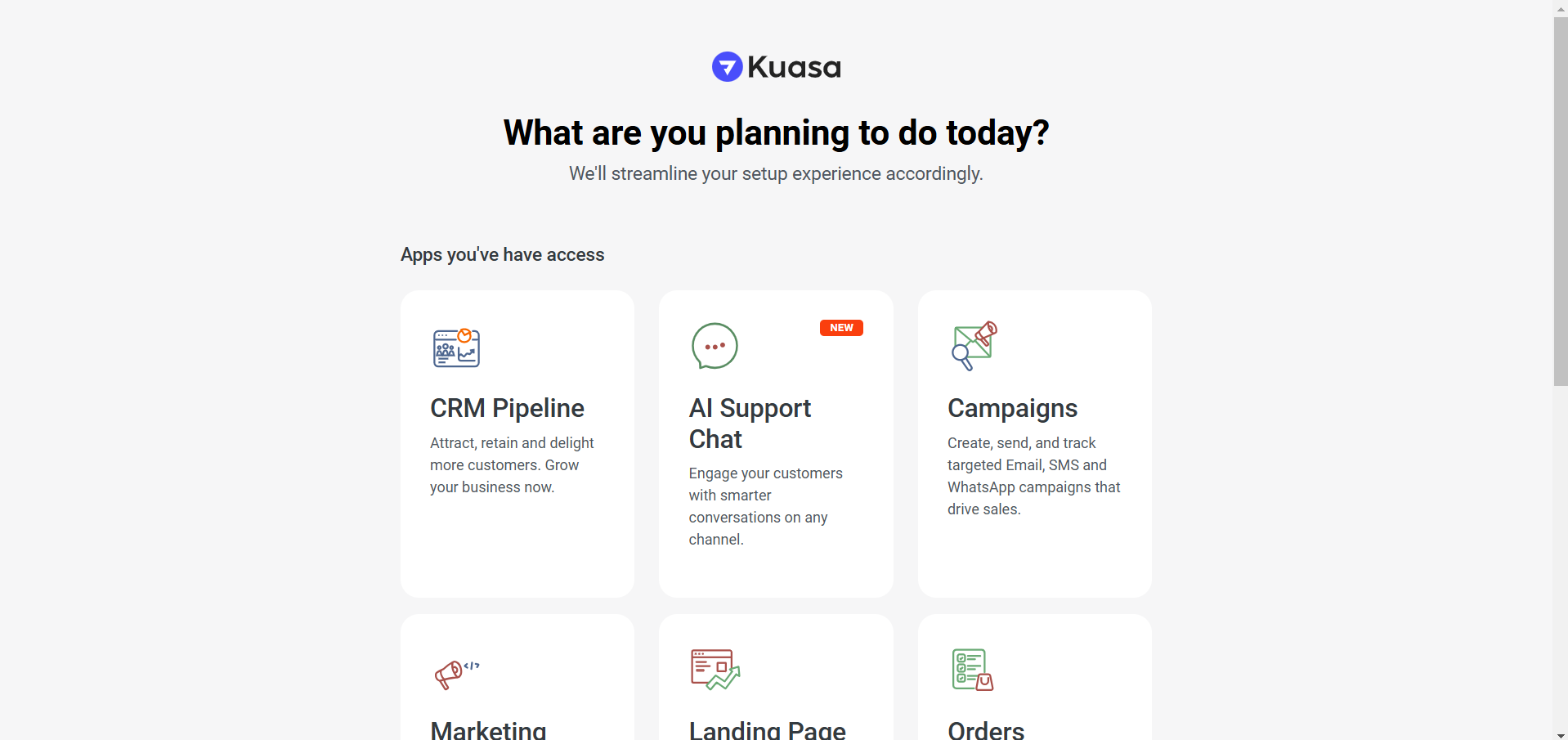Viewport: 1568px width, 740px height.
Task: Click the NEW badge on AI Support Chat
Action: tap(841, 328)
